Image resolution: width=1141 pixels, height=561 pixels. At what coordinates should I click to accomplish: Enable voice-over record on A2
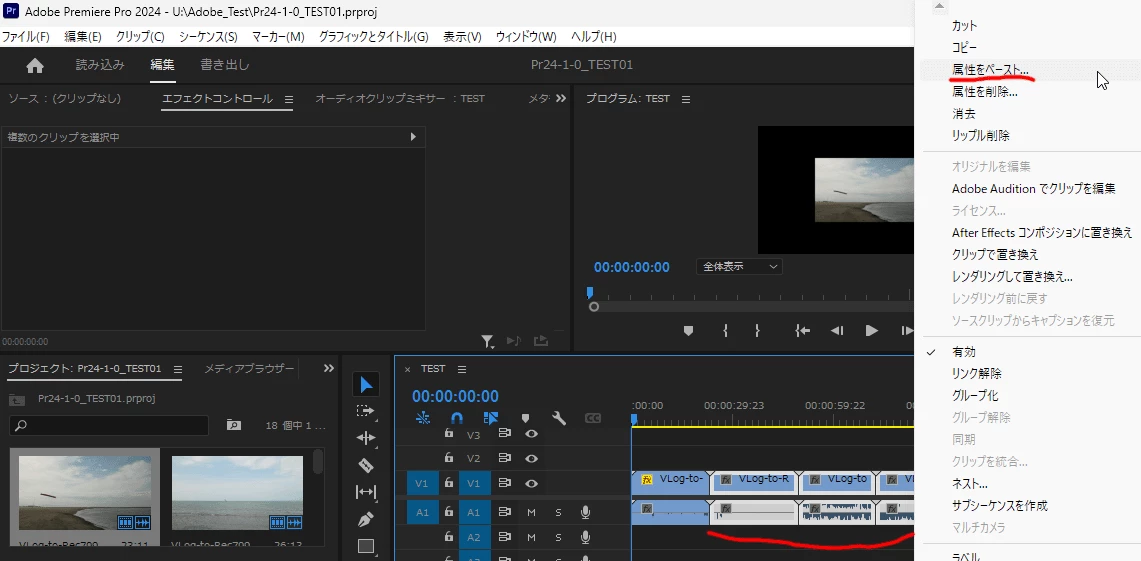coord(585,538)
